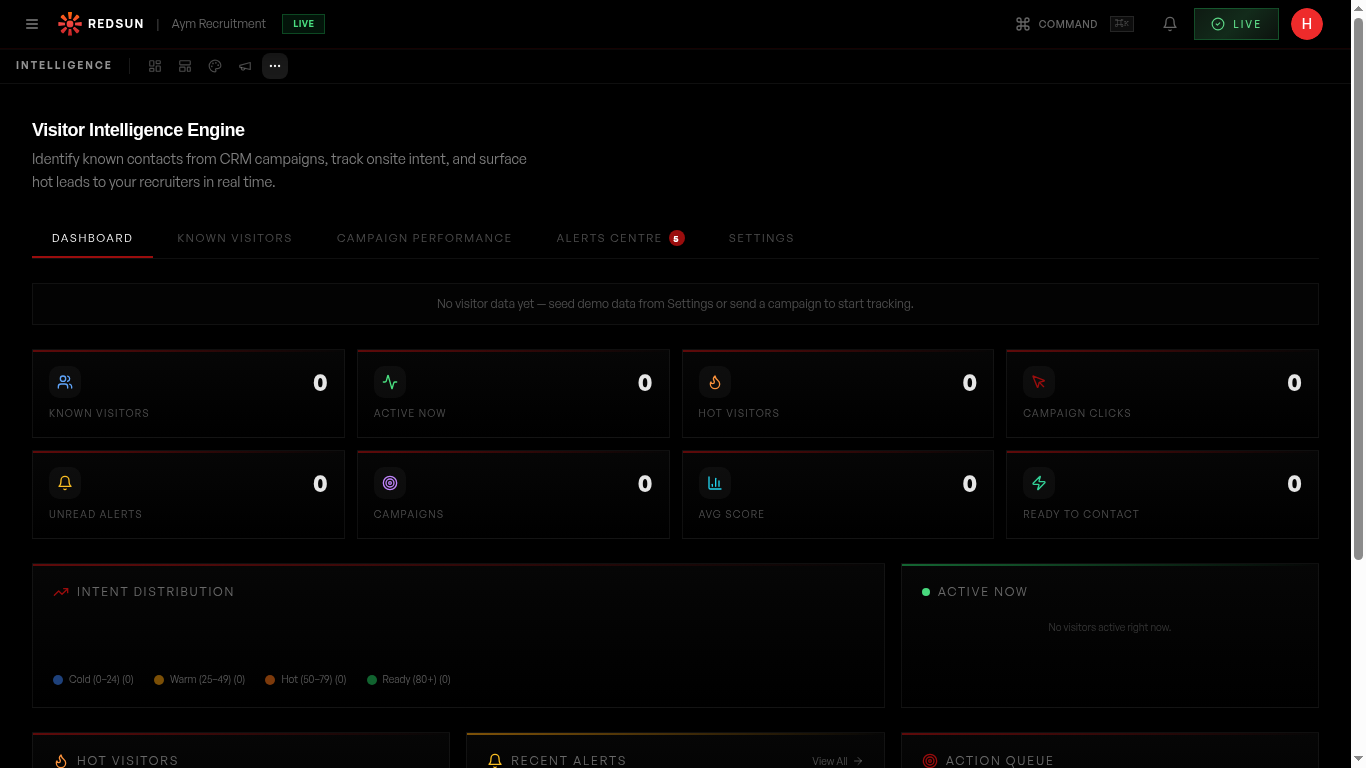1366x768 pixels.
Task: Open the Alerts Centre tab with badge
Action: pyautogui.click(x=608, y=238)
